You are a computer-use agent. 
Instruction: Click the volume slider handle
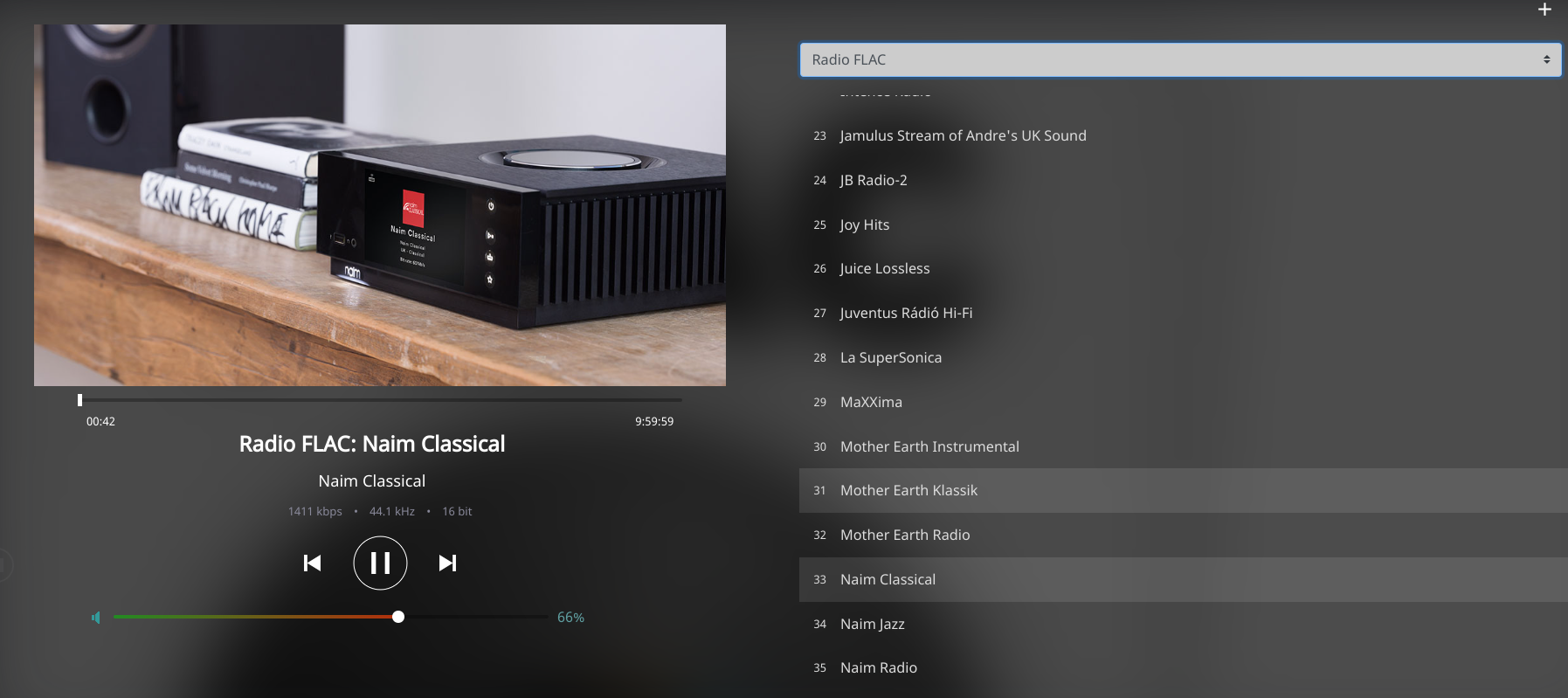tap(398, 617)
